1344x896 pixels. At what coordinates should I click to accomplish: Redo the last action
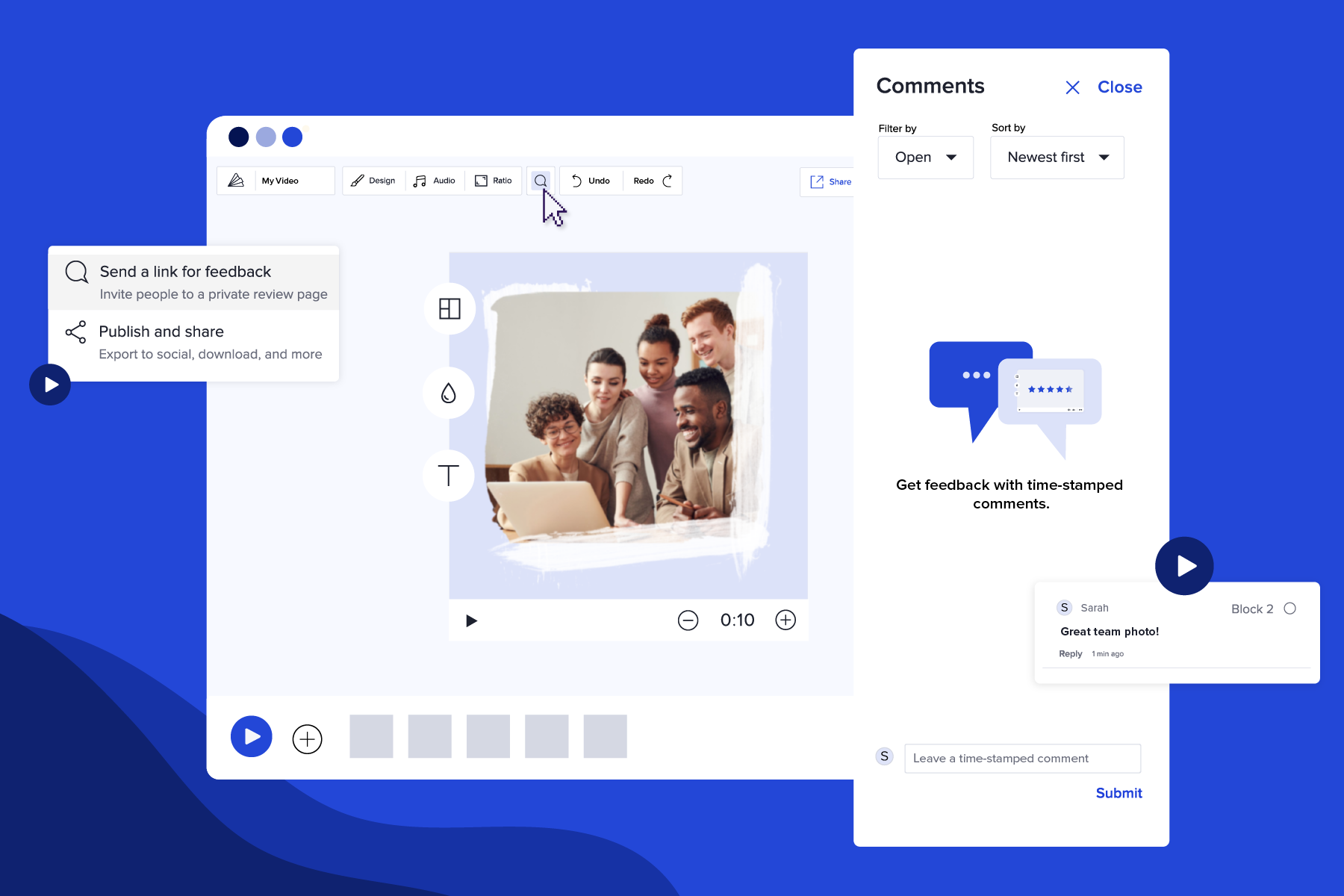point(653,181)
